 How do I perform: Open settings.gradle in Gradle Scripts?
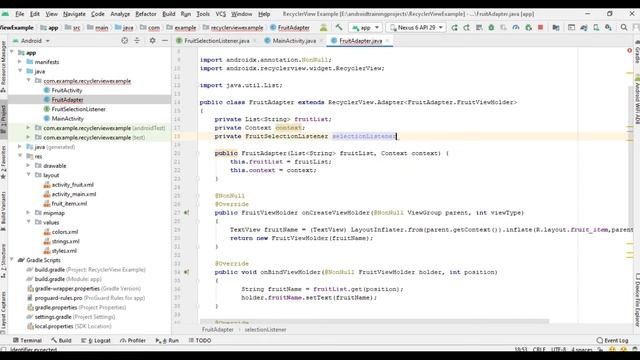(75, 317)
